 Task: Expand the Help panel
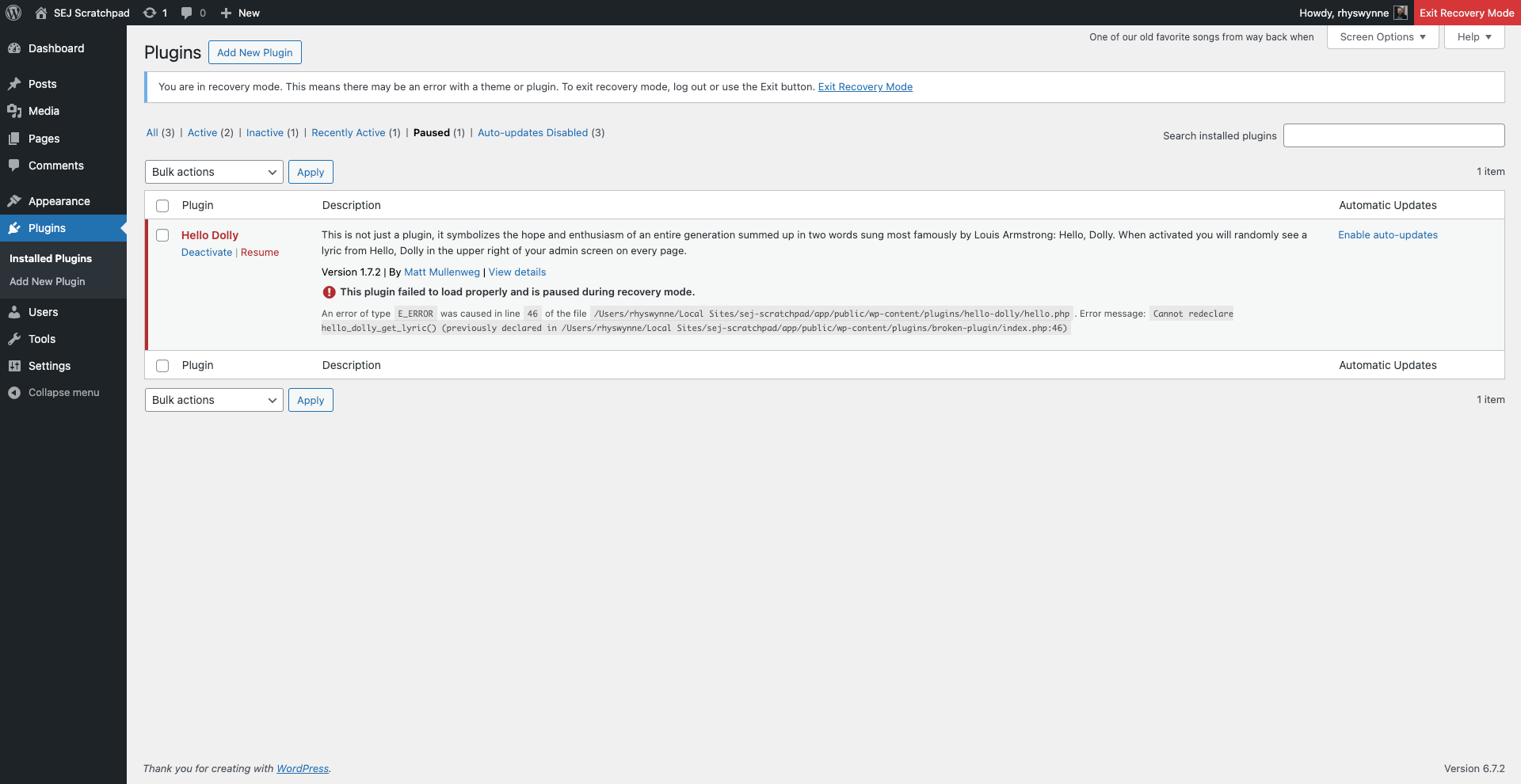click(x=1473, y=36)
